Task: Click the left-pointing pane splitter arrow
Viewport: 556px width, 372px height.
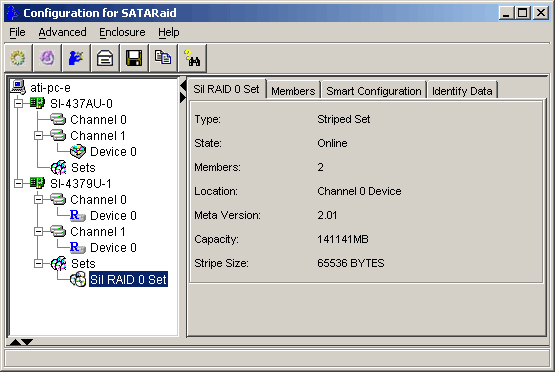Action: pos(183,85)
